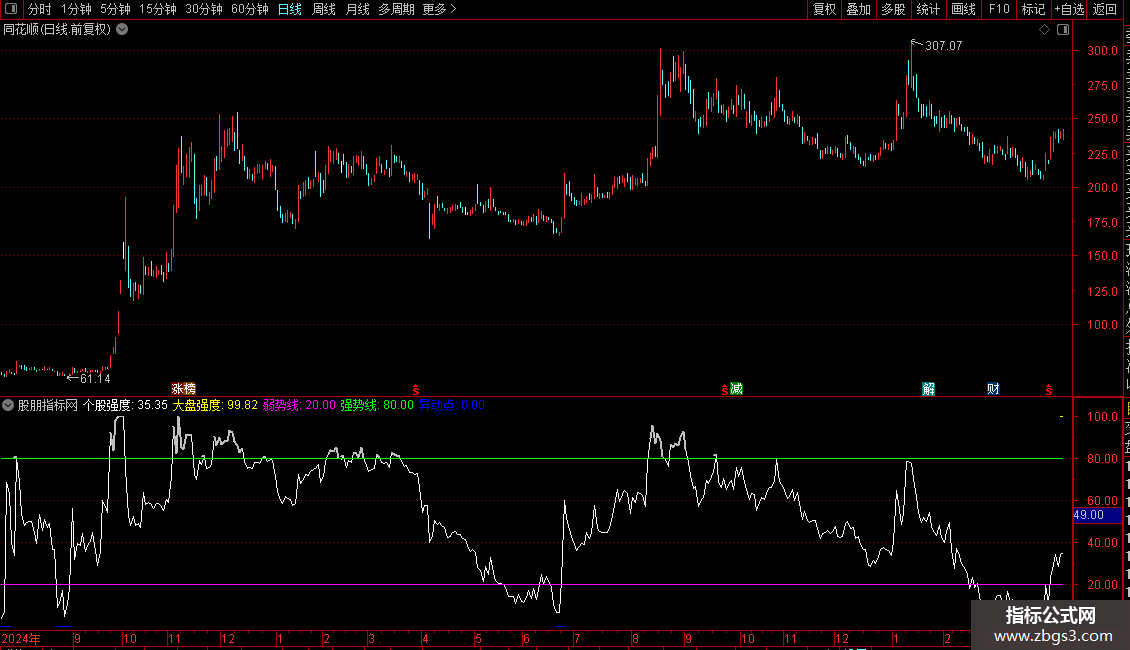The width and height of the screenshot is (1130, 650).
Task: Click the 200.0 price axis label
Action: [x=1103, y=188]
